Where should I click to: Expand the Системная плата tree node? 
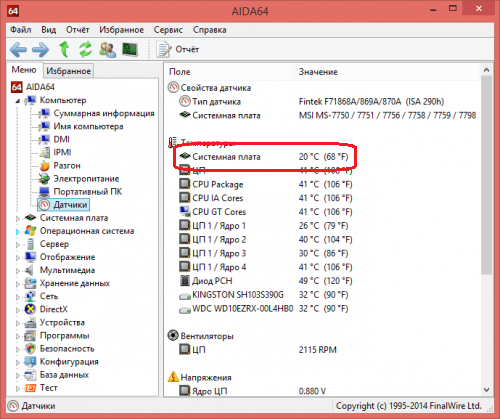[18, 219]
